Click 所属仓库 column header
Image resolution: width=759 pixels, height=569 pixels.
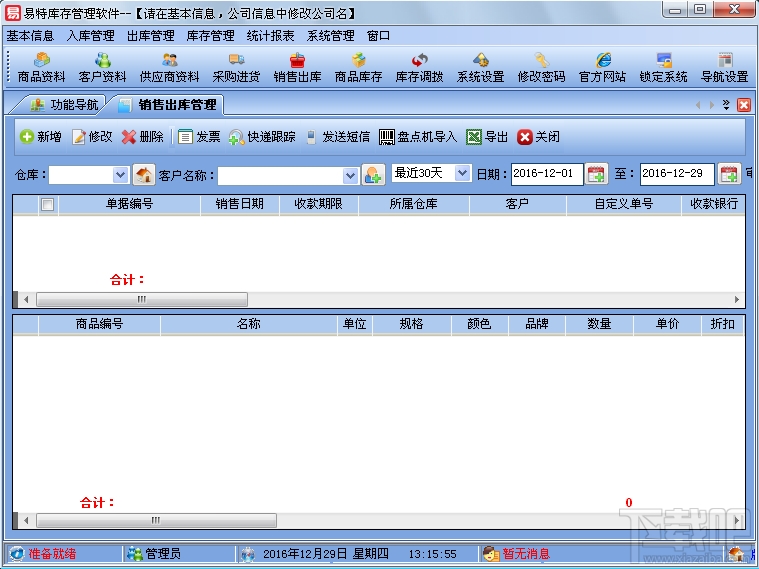[x=413, y=204]
